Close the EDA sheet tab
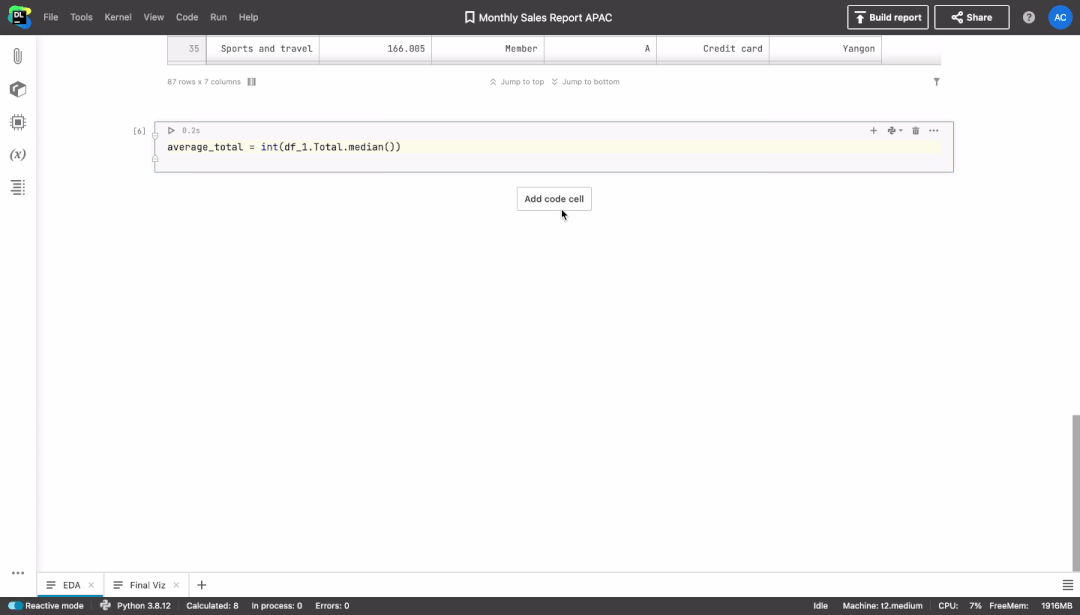The height and width of the screenshot is (615, 1080). point(91,585)
